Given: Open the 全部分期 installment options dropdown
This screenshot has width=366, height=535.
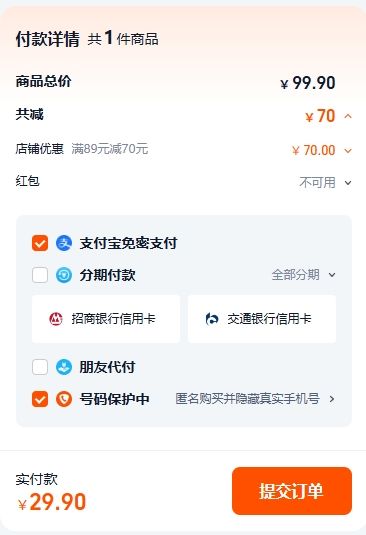Looking at the screenshot, I should coord(304,275).
